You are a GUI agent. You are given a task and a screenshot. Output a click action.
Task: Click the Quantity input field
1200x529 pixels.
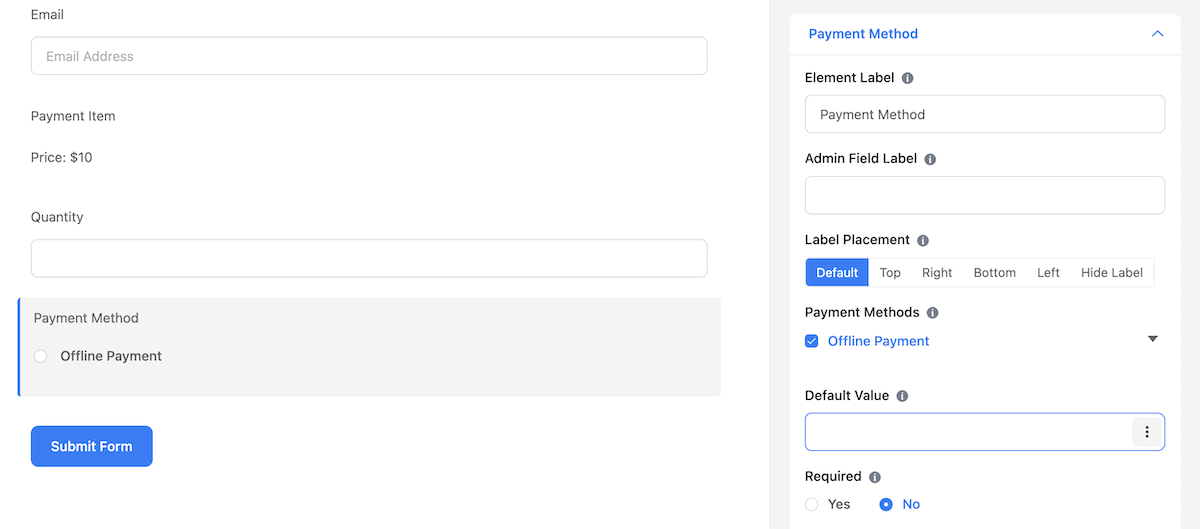[369, 258]
